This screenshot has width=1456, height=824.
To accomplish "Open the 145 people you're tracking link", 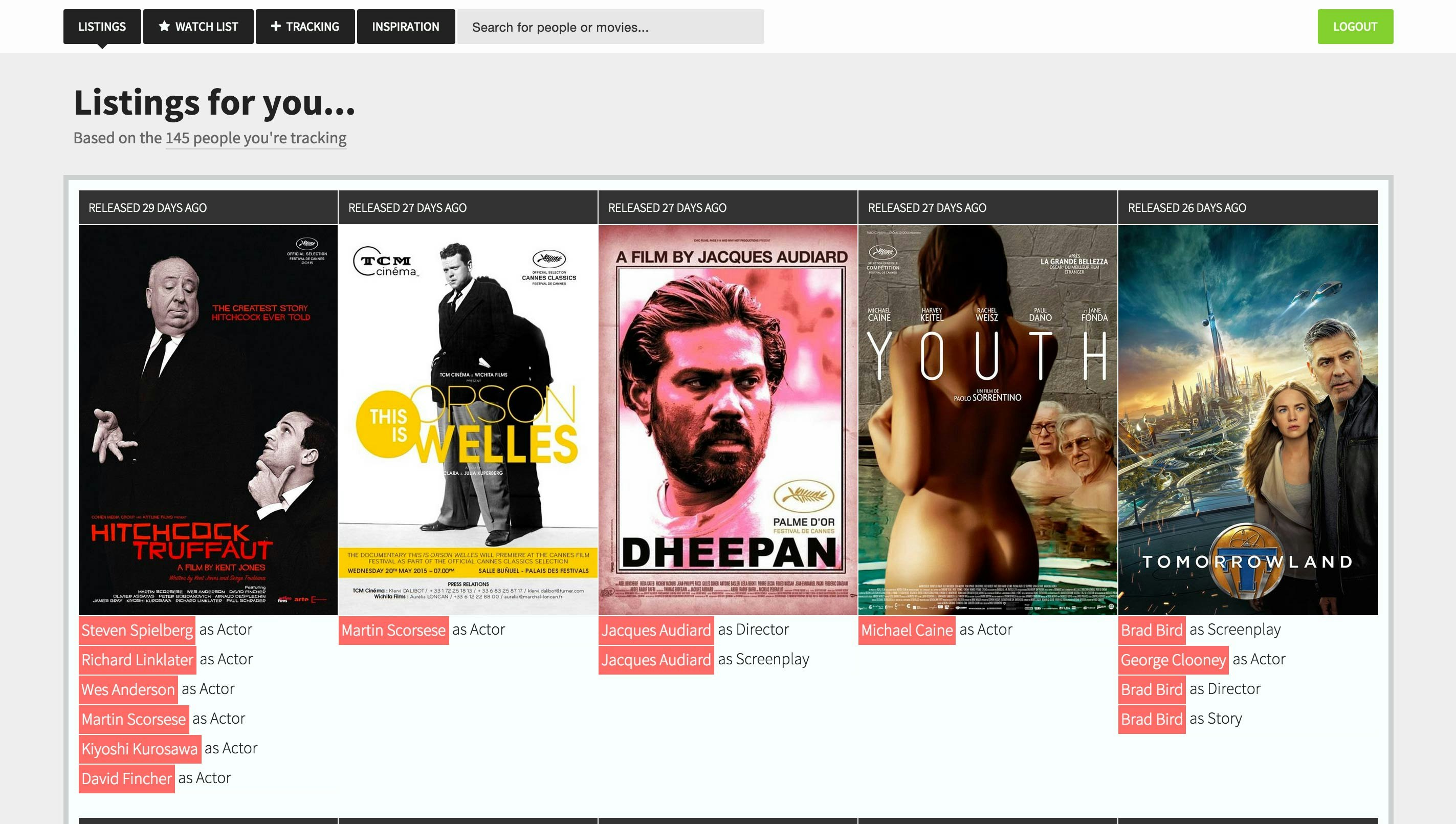I will click(x=256, y=138).
